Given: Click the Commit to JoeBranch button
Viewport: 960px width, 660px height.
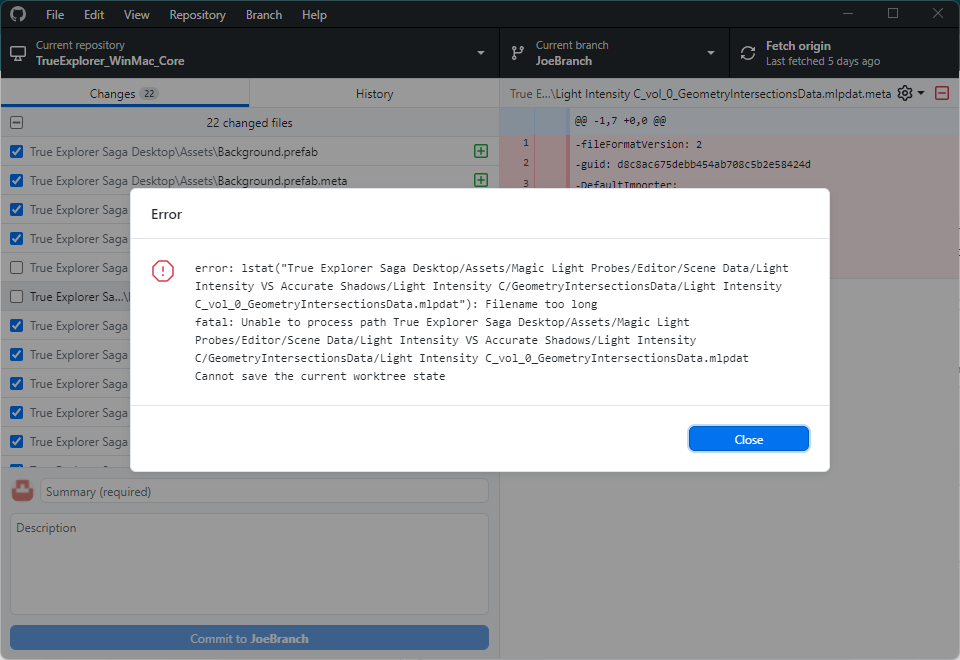Looking at the screenshot, I should [x=248, y=637].
